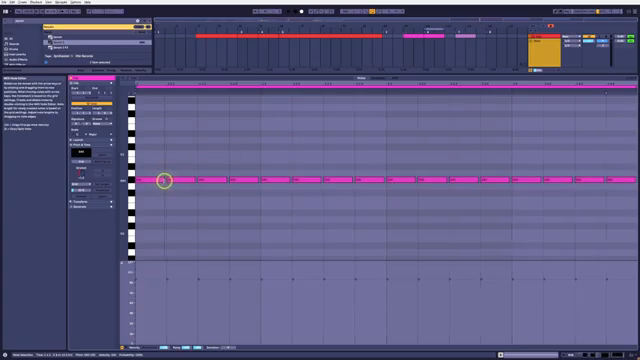Click the Stretch knob
Viewport: 640px width, 360px height.
pyautogui.click(x=80, y=173)
